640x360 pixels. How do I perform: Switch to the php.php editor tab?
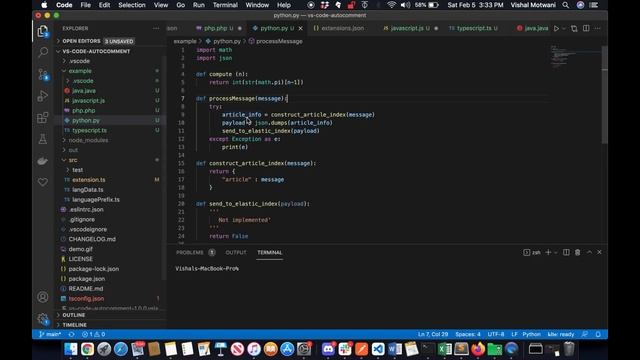pos(219,29)
